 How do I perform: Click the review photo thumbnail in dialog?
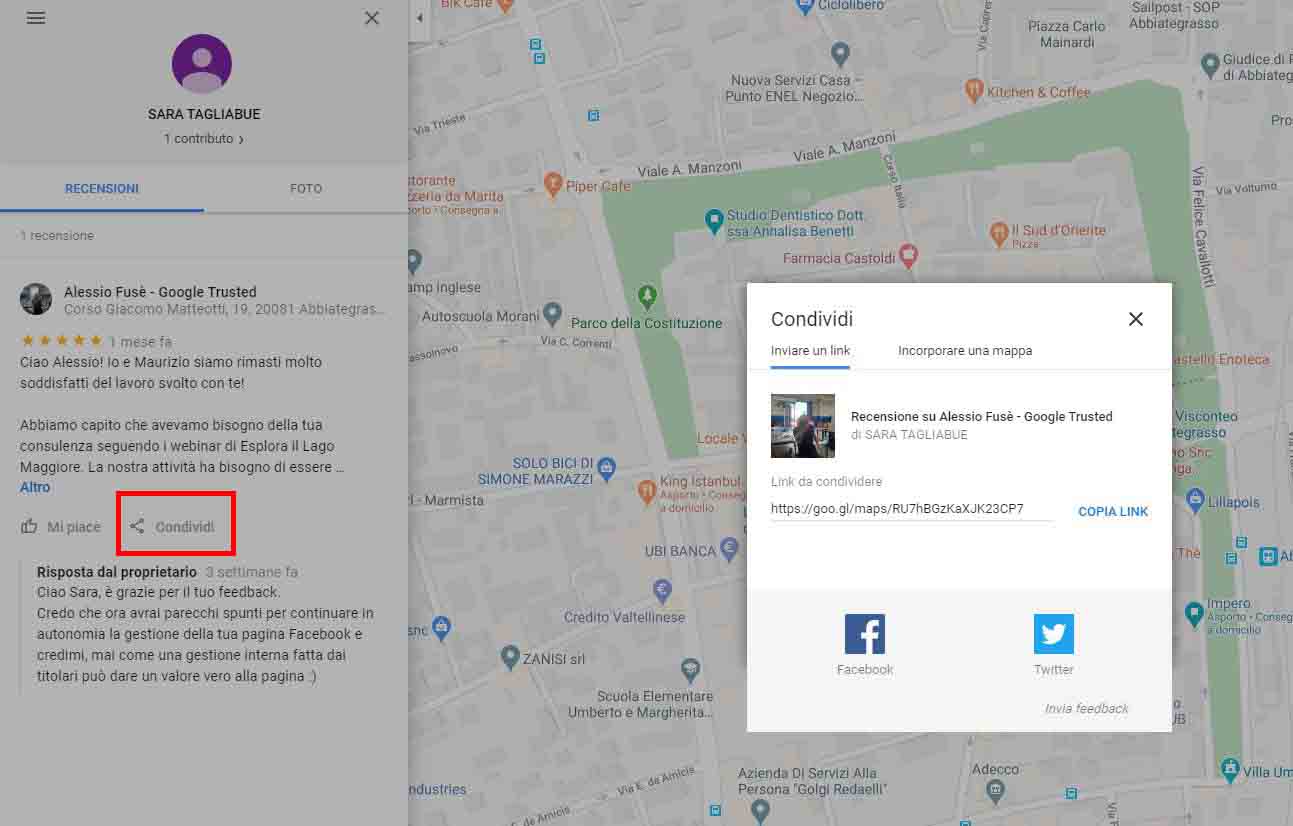802,426
